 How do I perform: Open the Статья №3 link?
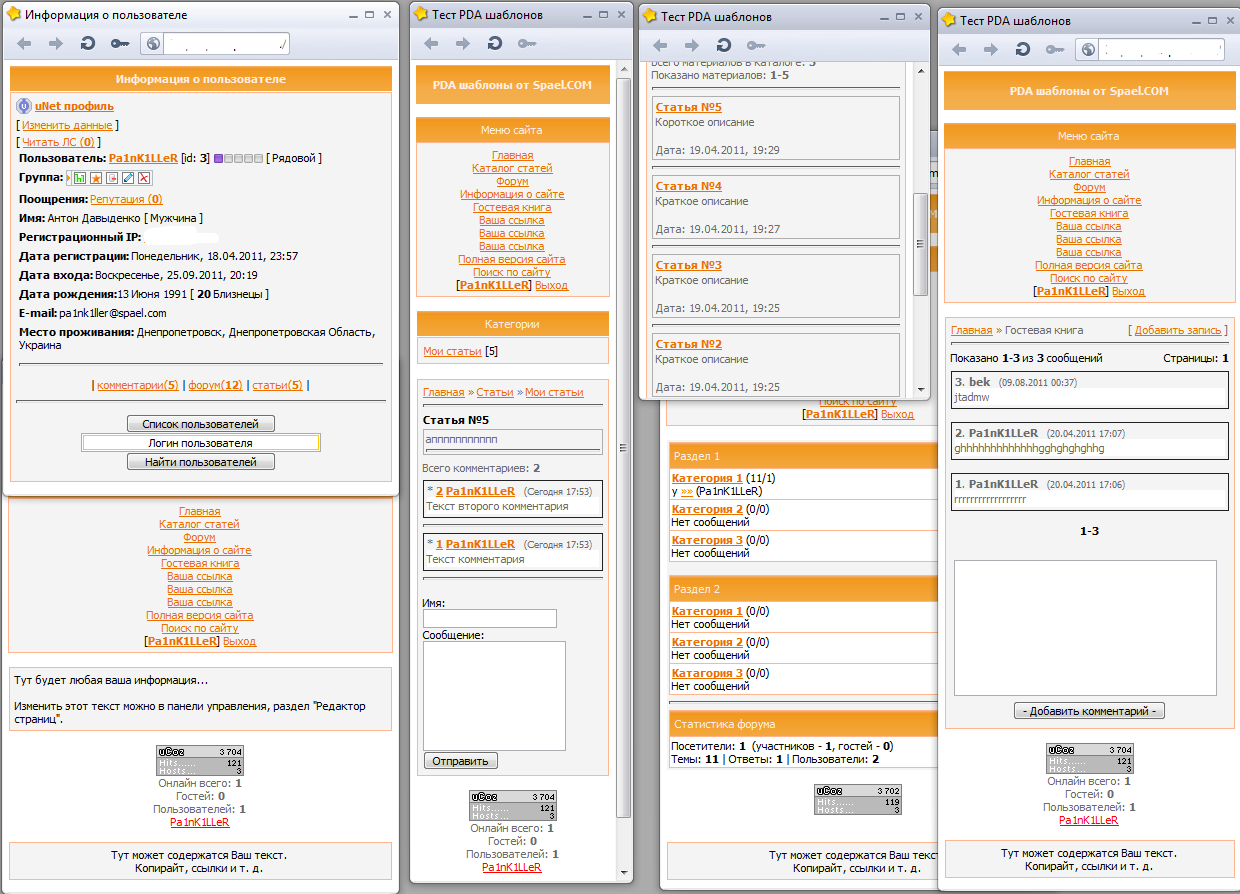pos(688,265)
